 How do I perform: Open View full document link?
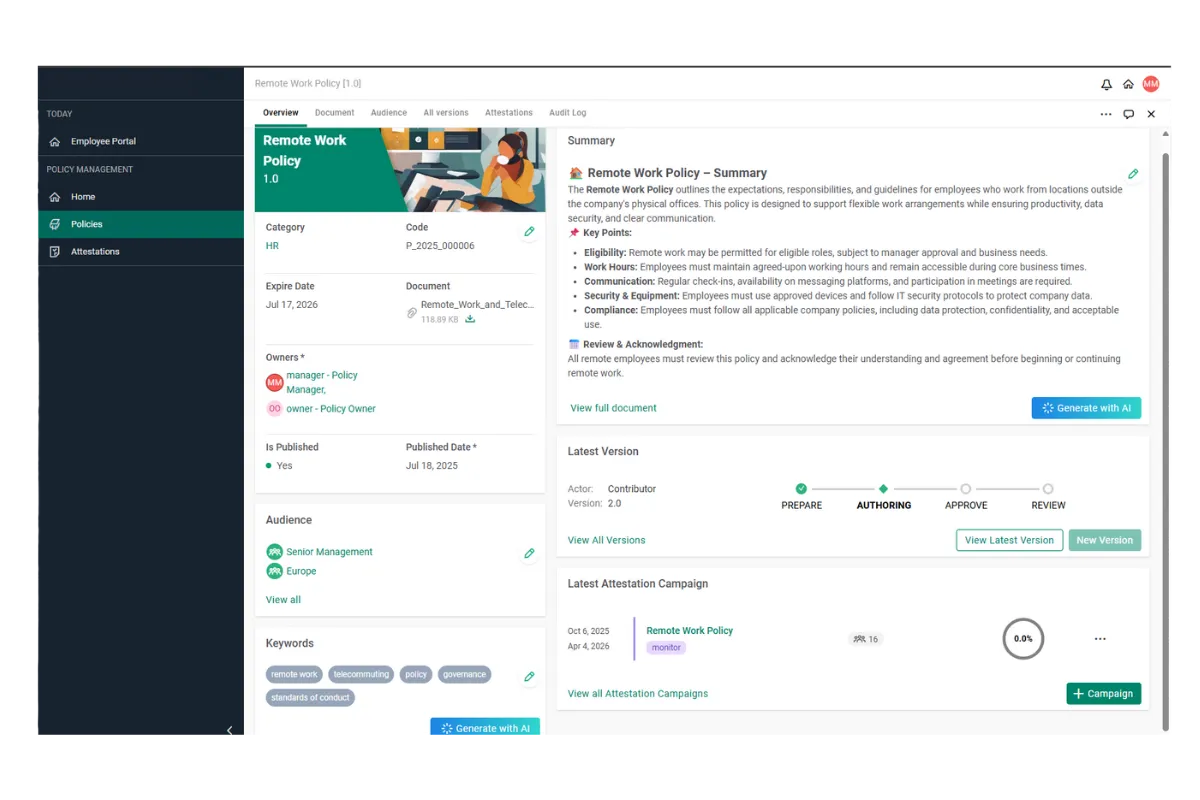coord(611,407)
